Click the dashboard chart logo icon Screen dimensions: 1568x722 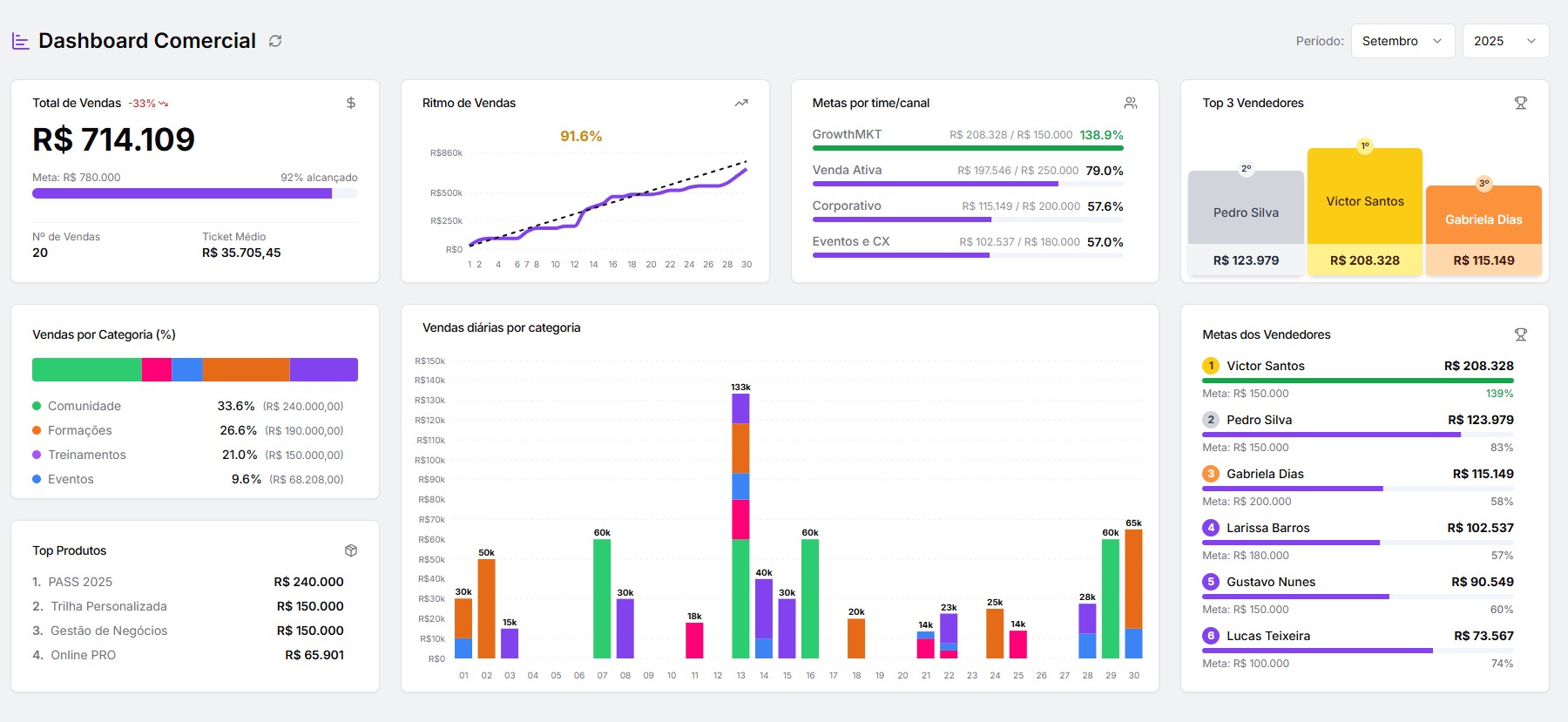(20, 41)
